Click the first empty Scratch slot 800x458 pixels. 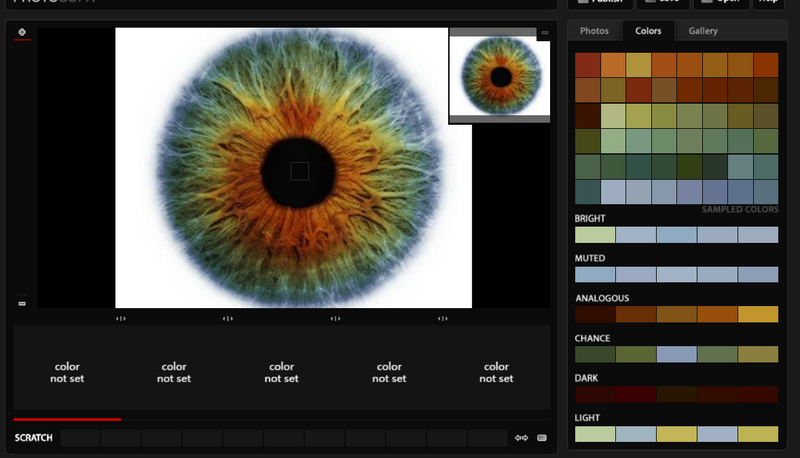point(80,438)
